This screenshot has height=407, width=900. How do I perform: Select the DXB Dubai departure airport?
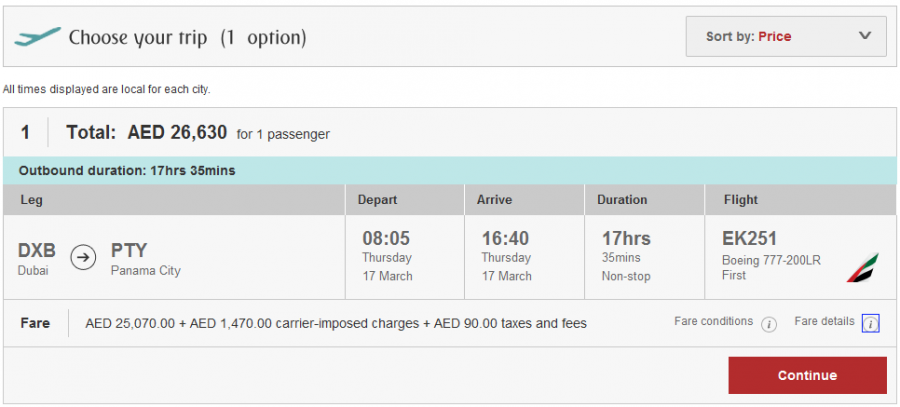point(38,256)
